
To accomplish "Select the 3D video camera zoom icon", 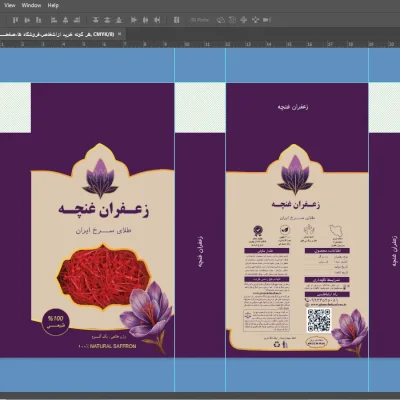I will coord(267,20).
